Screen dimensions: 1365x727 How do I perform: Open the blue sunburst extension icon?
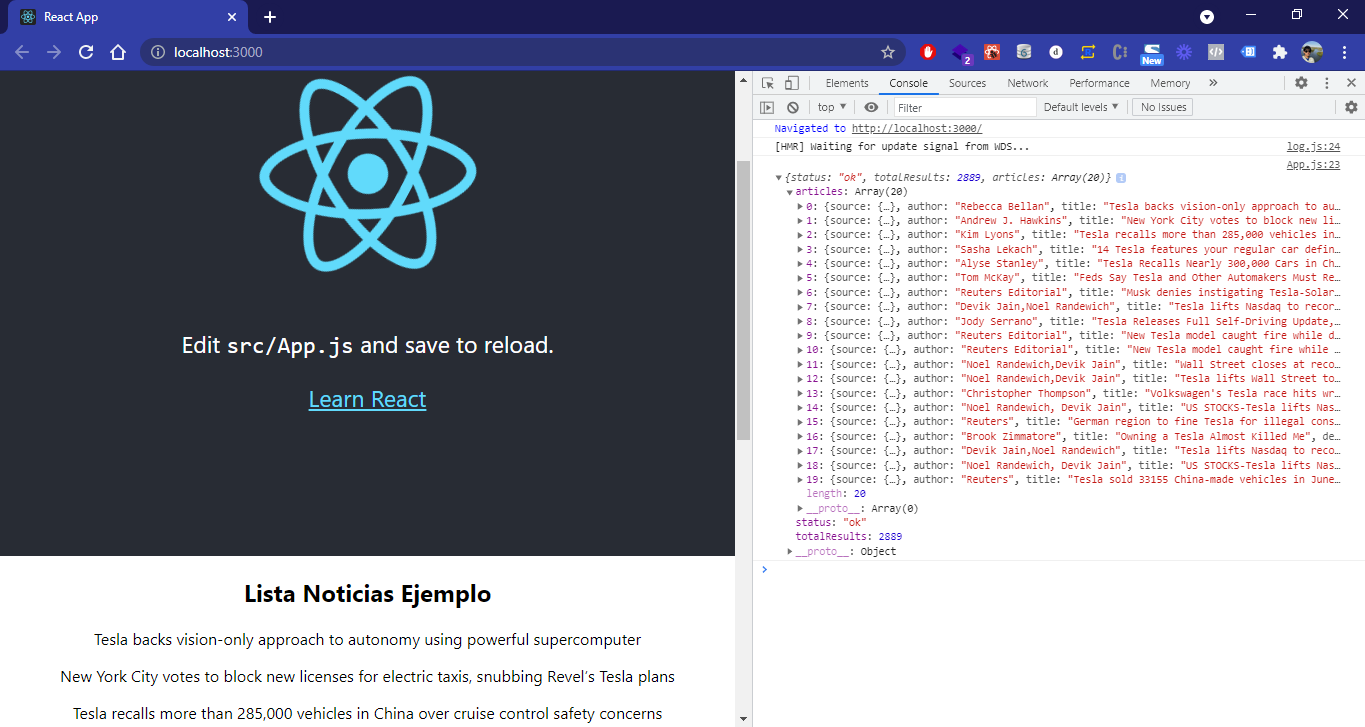tap(1184, 52)
